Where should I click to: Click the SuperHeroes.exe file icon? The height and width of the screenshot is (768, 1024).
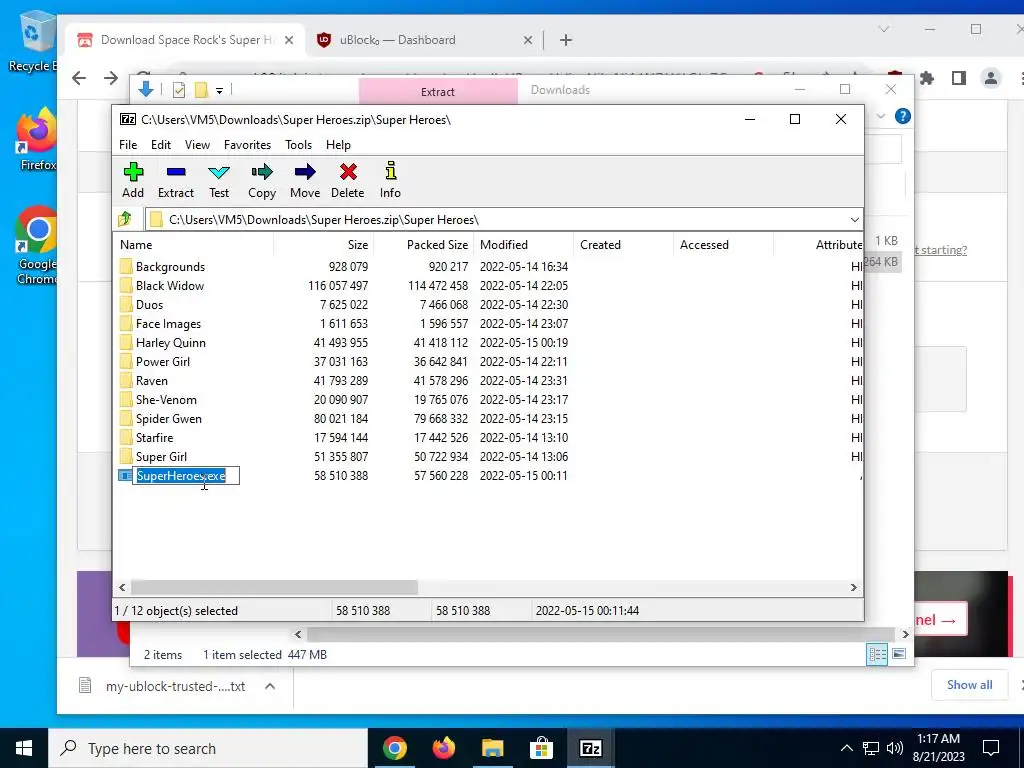pos(124,475)
